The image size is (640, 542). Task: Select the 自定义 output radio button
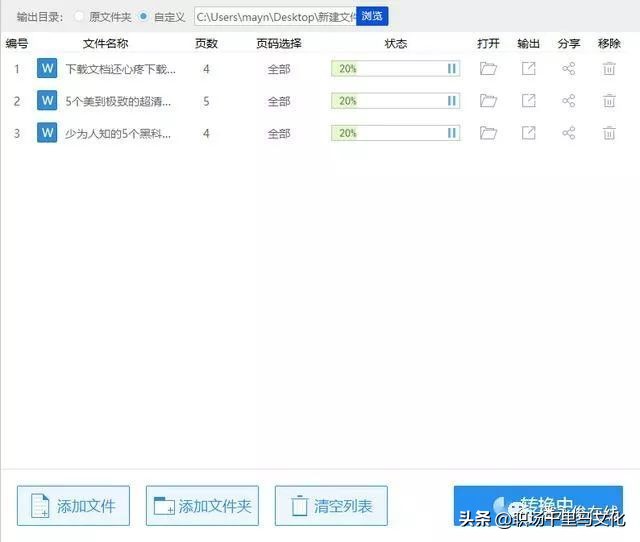point(143,17)
